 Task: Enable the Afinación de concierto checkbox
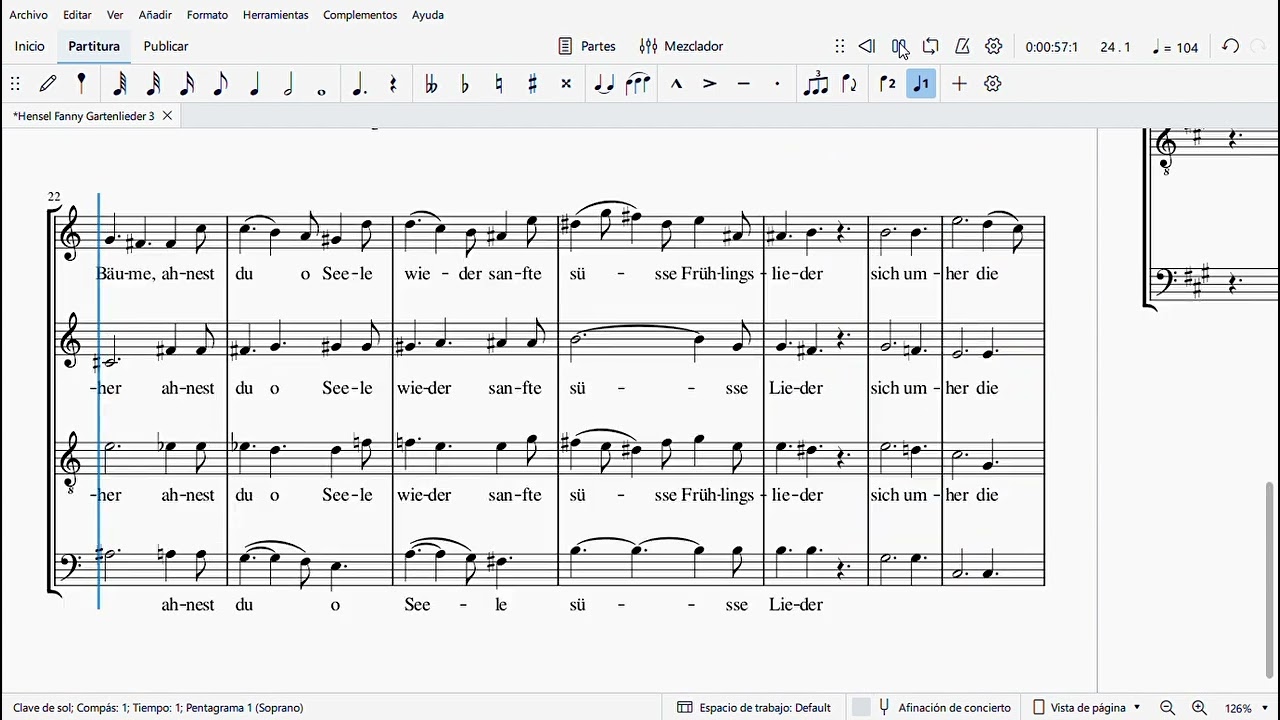click(x=861, y=708)
